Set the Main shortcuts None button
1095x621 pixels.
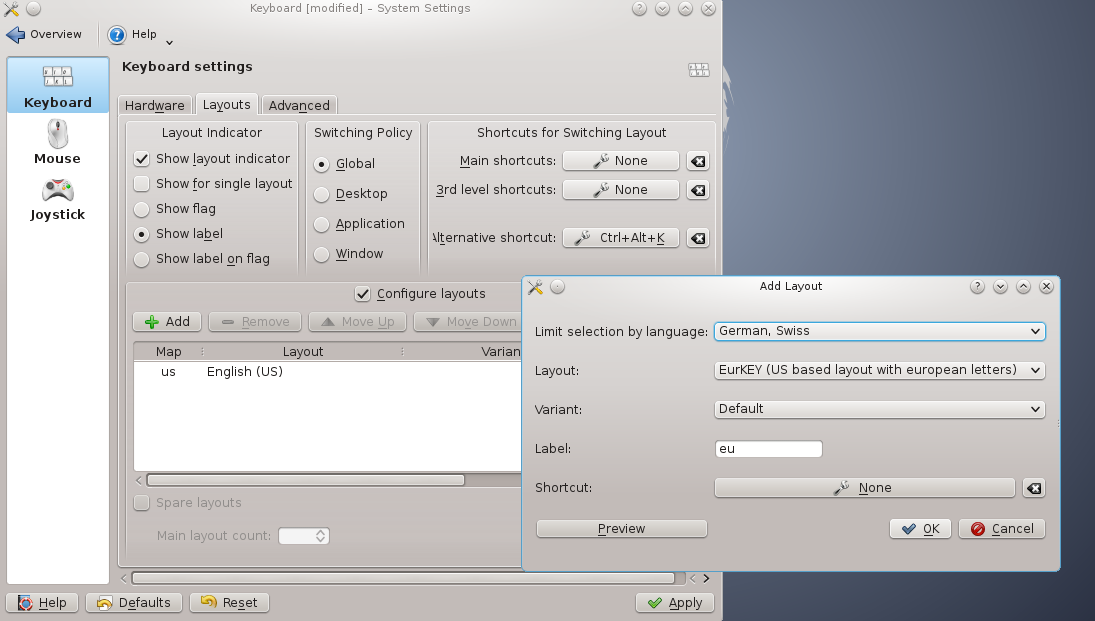coord(621,161)
